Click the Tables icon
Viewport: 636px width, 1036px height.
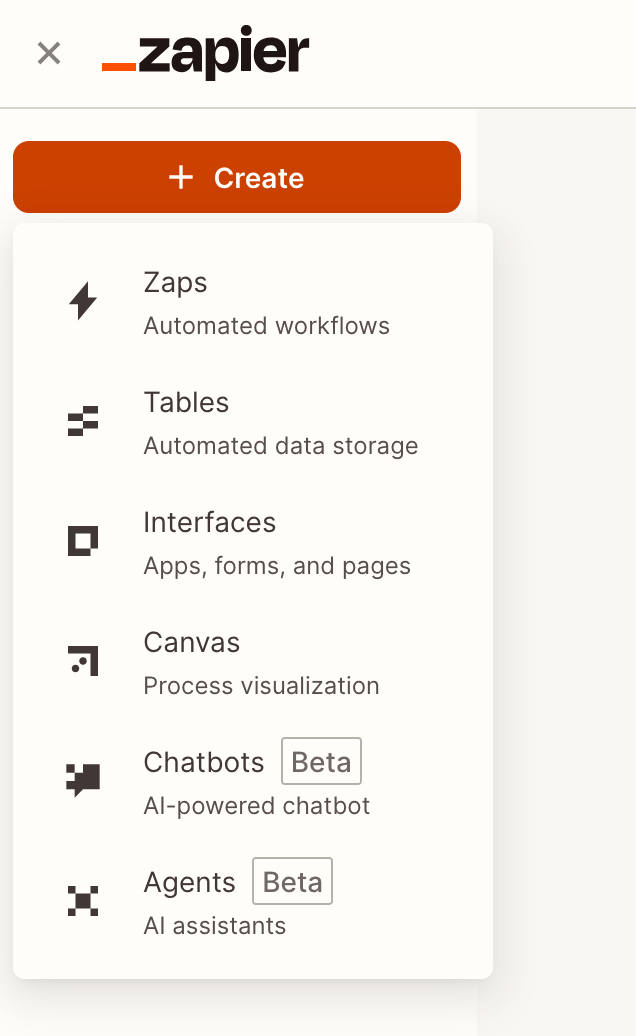pos(83,421)
